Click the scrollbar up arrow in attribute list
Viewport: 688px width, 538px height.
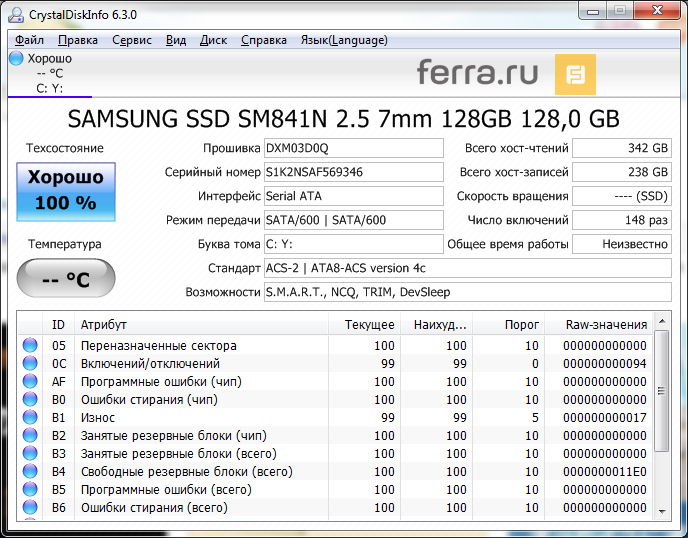point(662,322)
